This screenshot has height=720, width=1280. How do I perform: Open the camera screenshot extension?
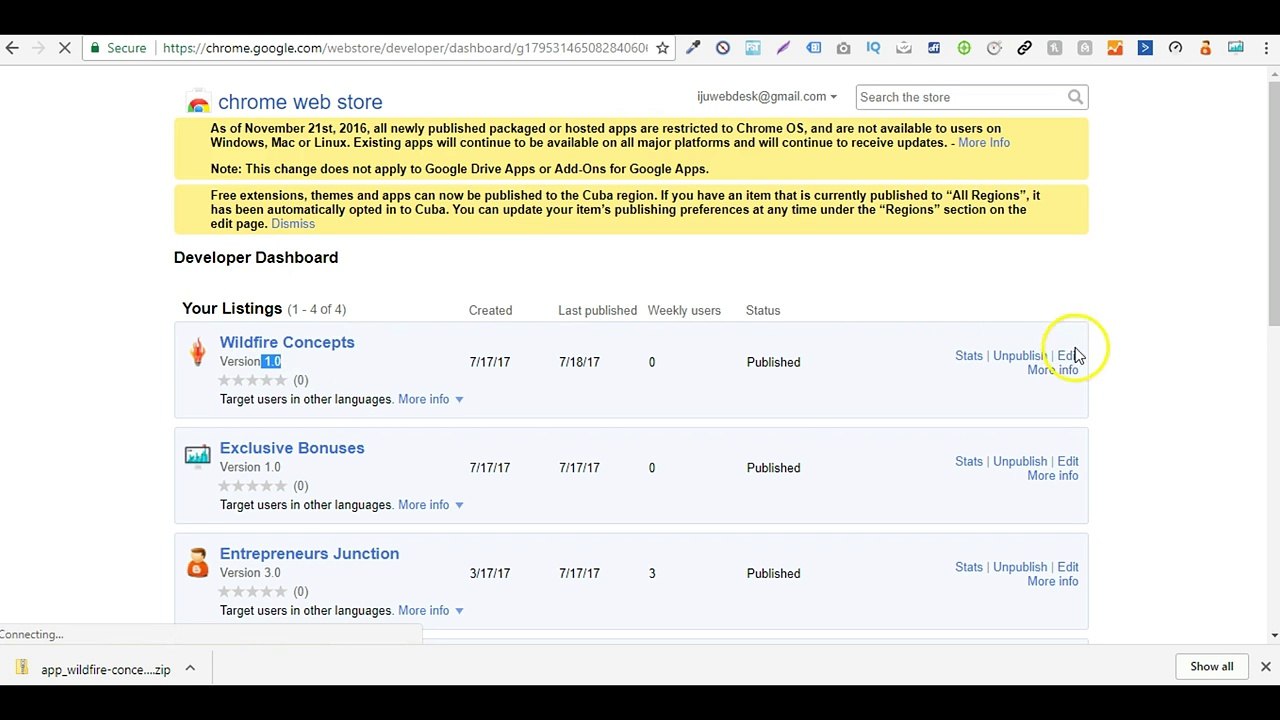[x=843, y=48]
